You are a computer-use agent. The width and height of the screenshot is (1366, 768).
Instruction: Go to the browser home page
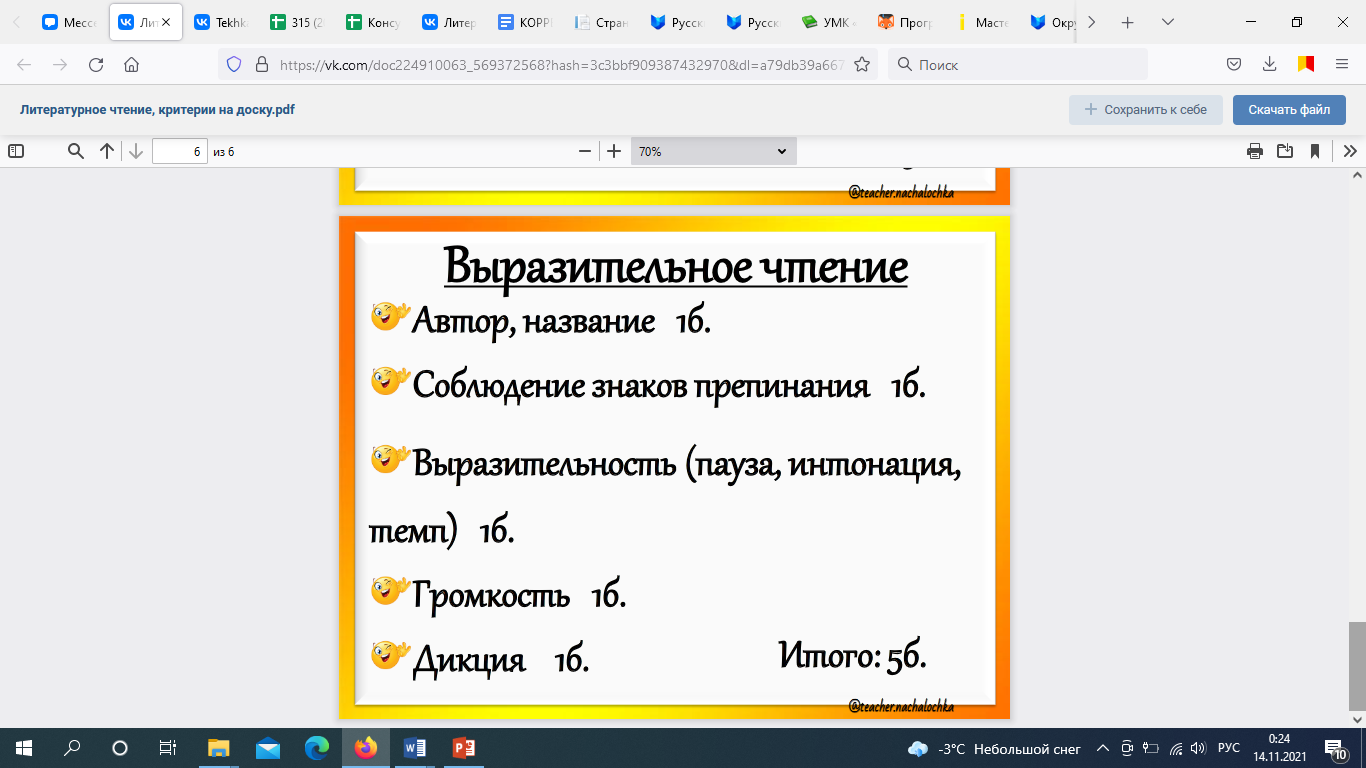(131, 65)
